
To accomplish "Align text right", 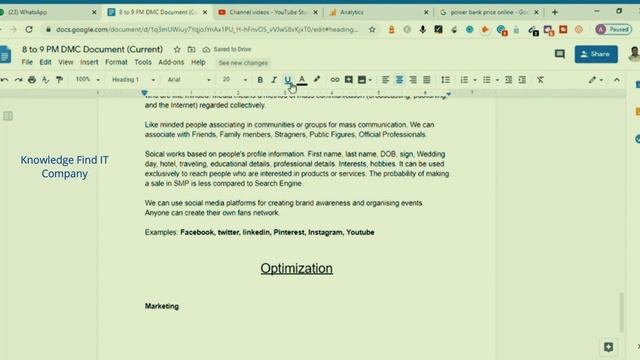I will (413, 80).
